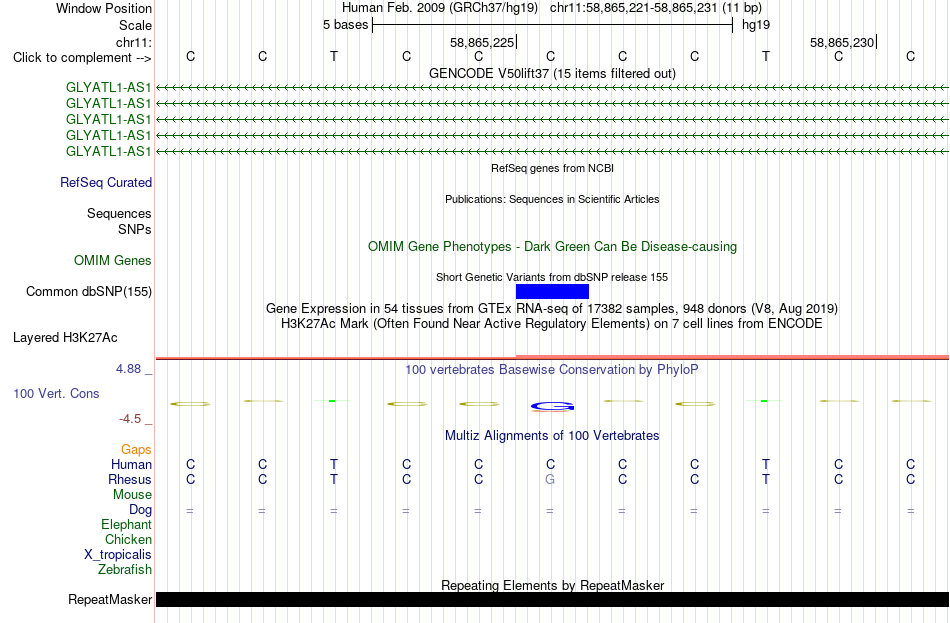The image size is (950, 623).
Task: Click the Sequences track label
Action: coord(119,213)
